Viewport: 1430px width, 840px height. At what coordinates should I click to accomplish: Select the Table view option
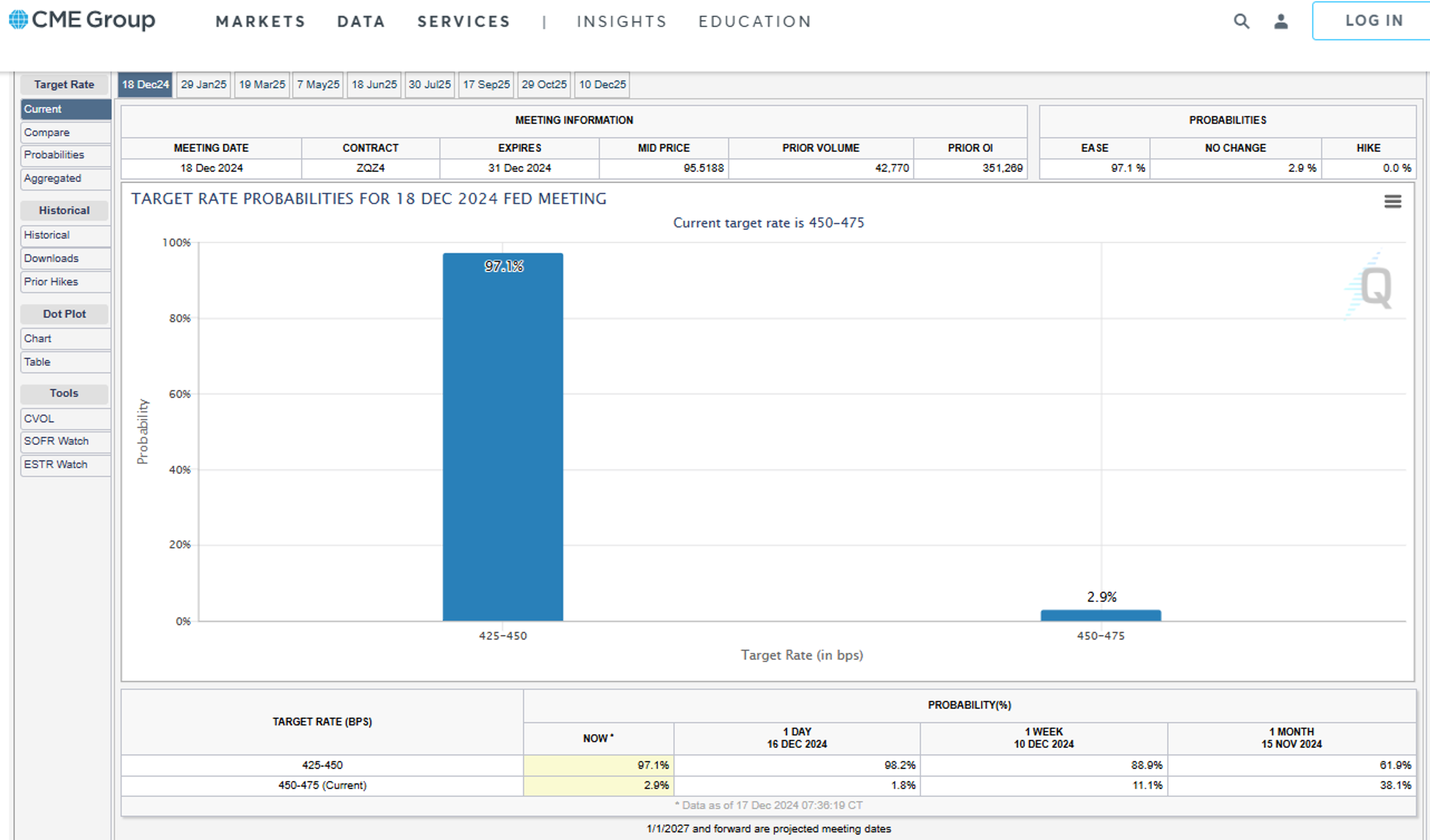pos(36,362)
